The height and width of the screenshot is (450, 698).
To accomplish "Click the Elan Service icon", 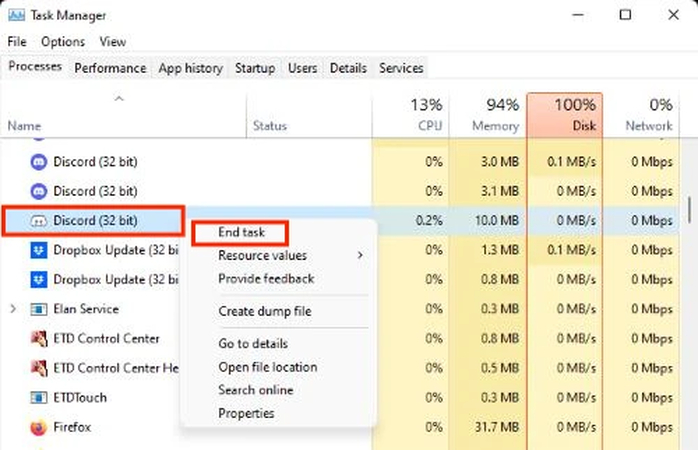I will [39, 309].
